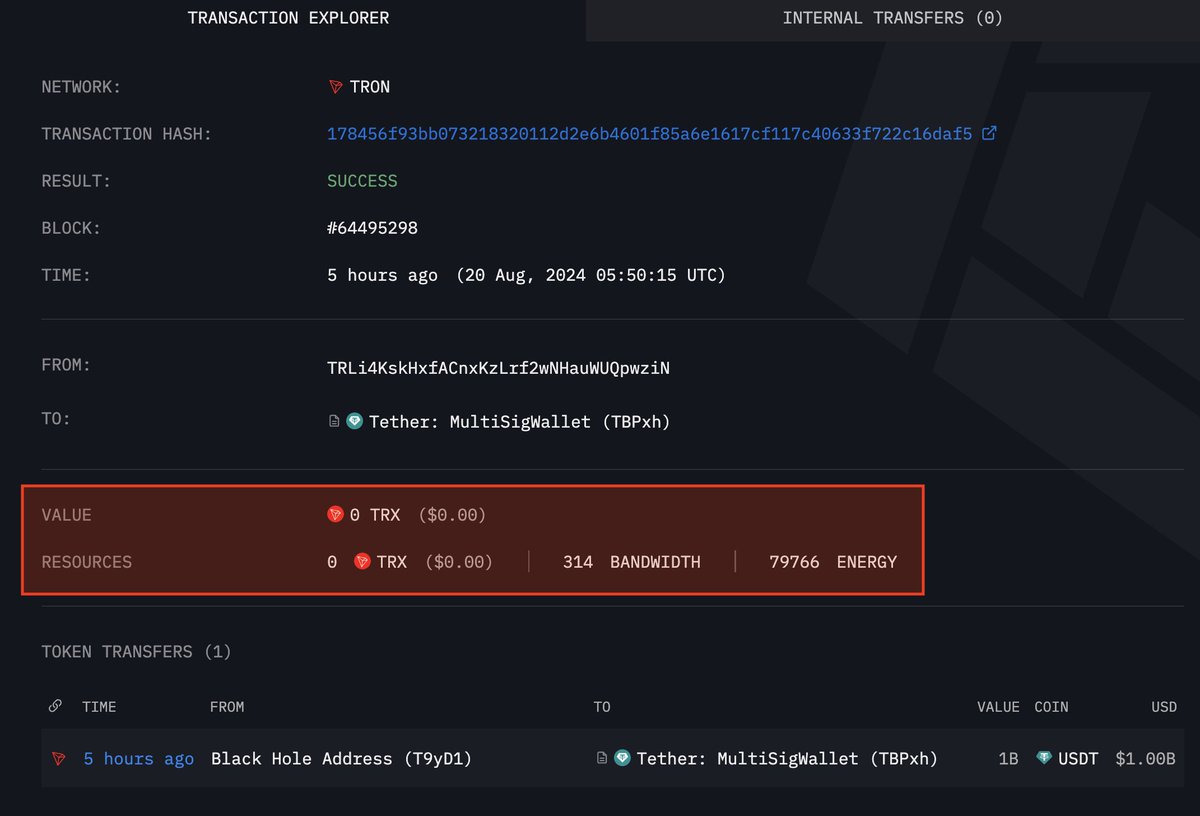Click the COIN column header
Image resolution: width=1200 pixels, height=816 pixels.
click(x=1051, y=707)
